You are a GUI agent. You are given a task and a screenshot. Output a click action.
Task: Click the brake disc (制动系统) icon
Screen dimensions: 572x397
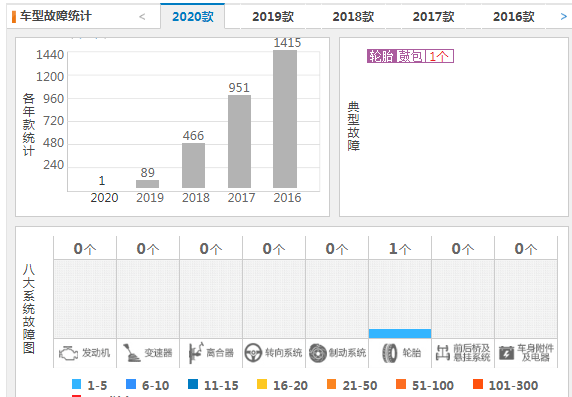pyautogui.click(x=317, y=353)
